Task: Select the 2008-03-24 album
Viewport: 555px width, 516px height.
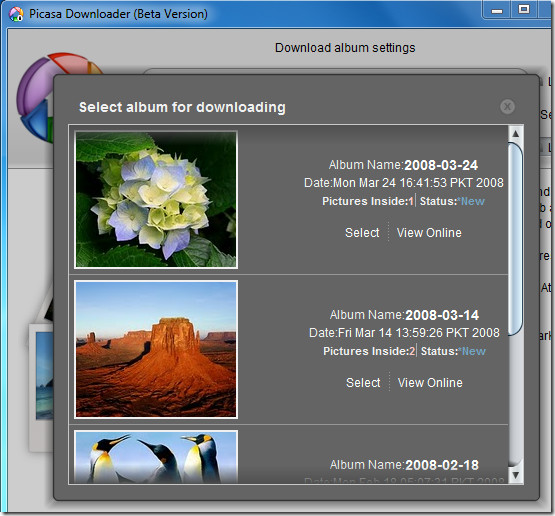Action: tap(362, 233)
